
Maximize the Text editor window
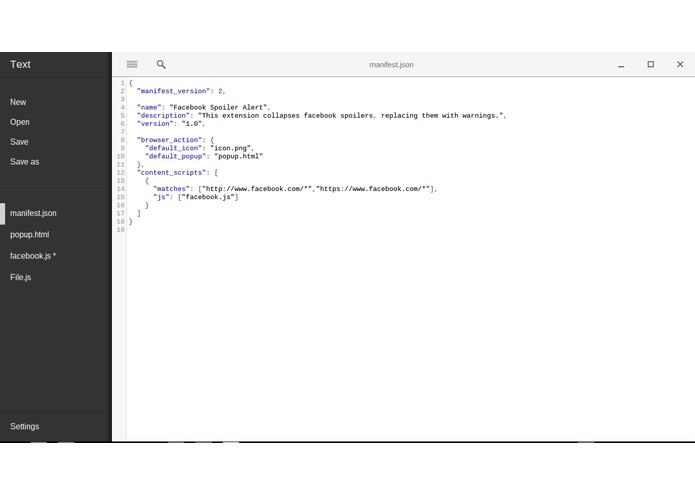pos(650,64)
